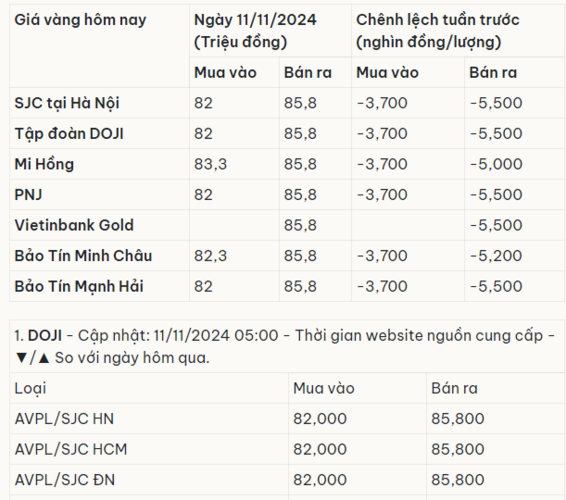Select Bảo Tín Minh Châu row label
This screenshot has height=500, width=566.
(x=83, y=256)
